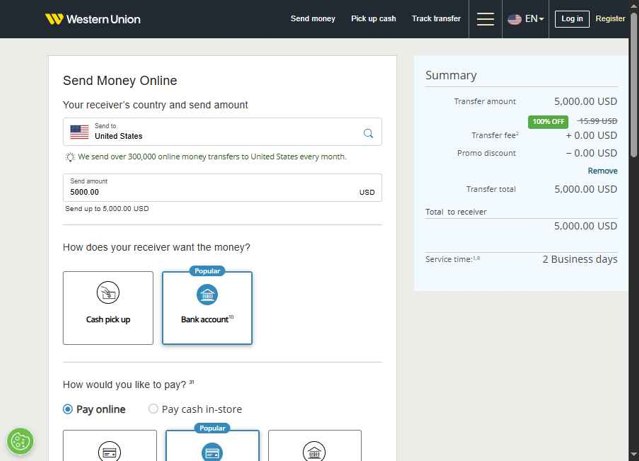The image size is (639, 461).
Task: Click the highlighted Popular card payment icon
Action: 212,452
